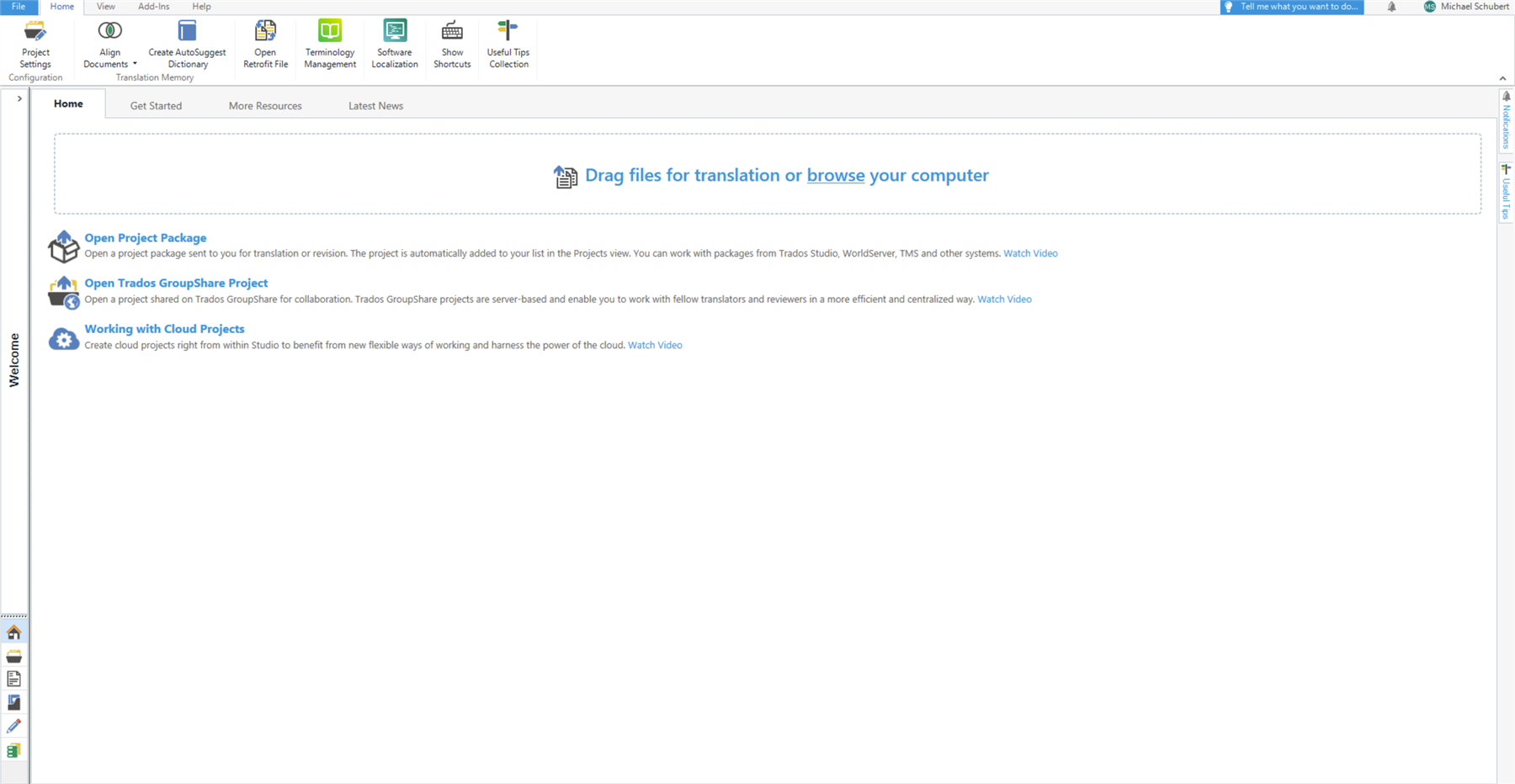Click Working with Cloud Projects heading
The height and width of the screenshot is (784, 1515).
pos(164,329)
